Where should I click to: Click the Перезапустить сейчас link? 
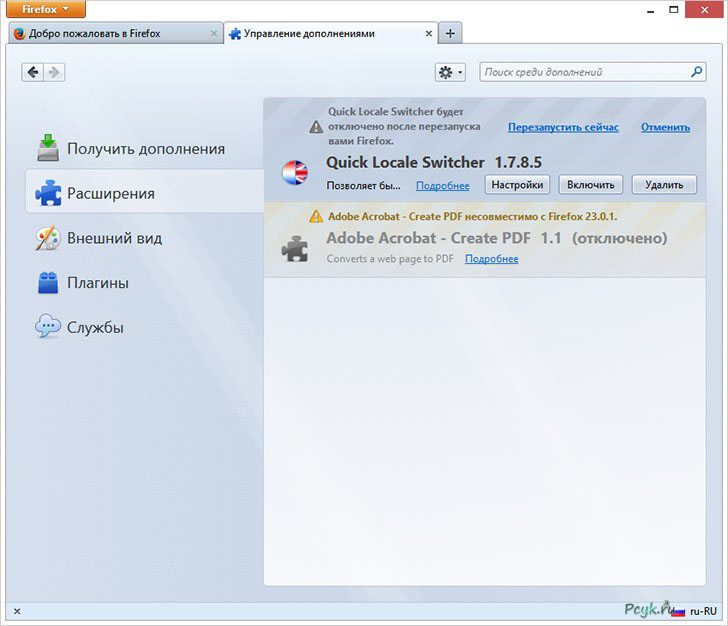coord(563,127)
